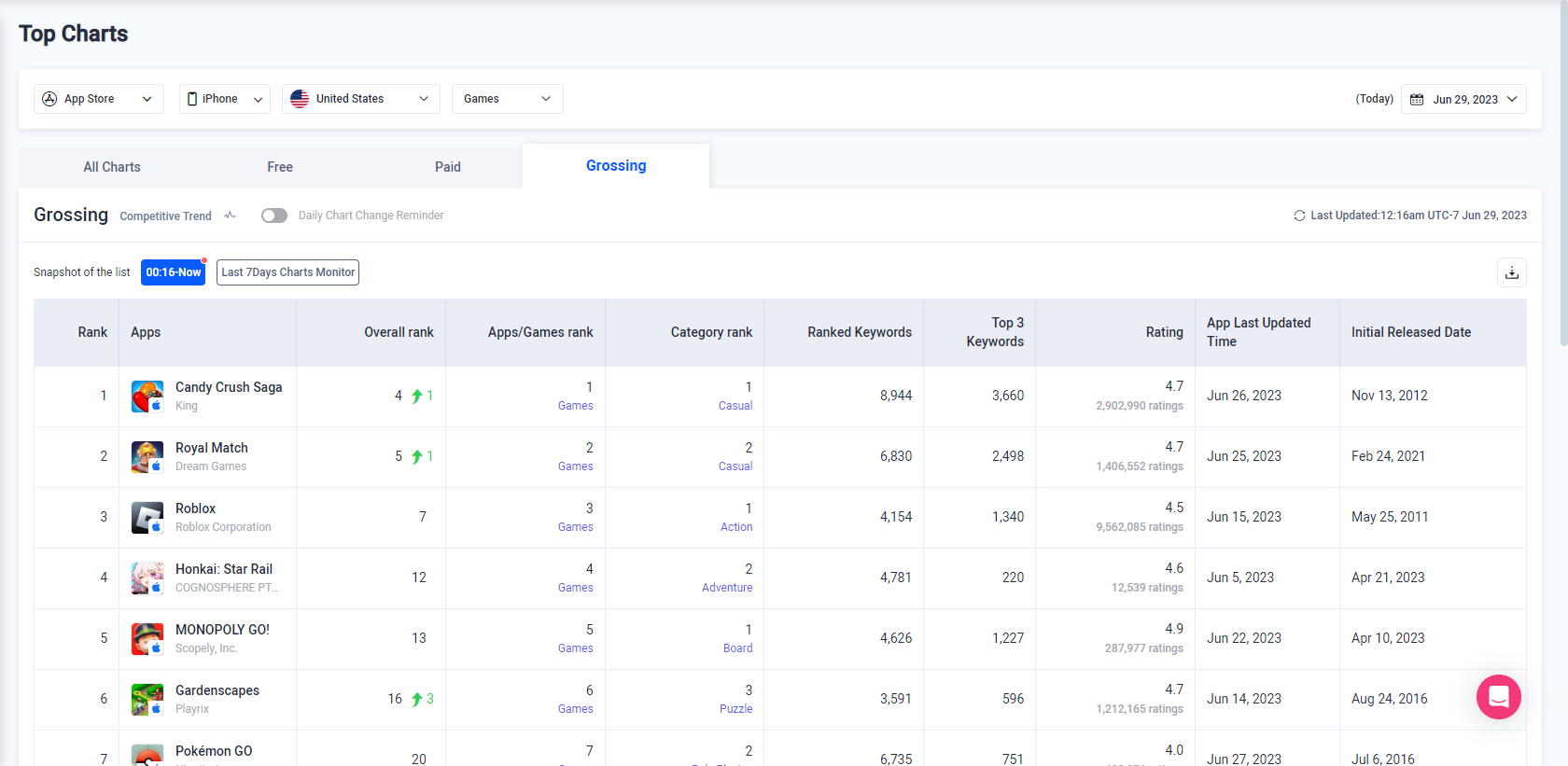
Task: Enable the Daily Chart Change Reminder toggle
Action: tap(274, 216)
